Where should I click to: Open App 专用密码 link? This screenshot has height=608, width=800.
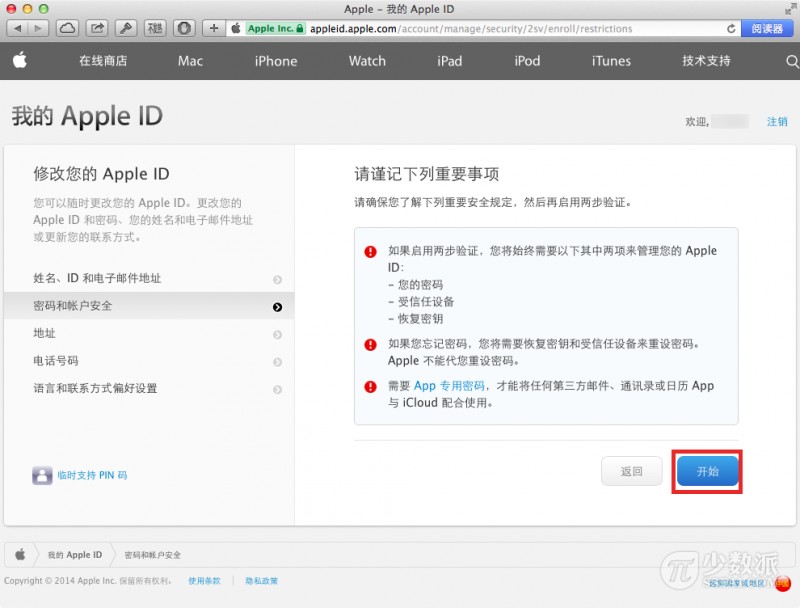pyautogui.click(x=449, y=386)
